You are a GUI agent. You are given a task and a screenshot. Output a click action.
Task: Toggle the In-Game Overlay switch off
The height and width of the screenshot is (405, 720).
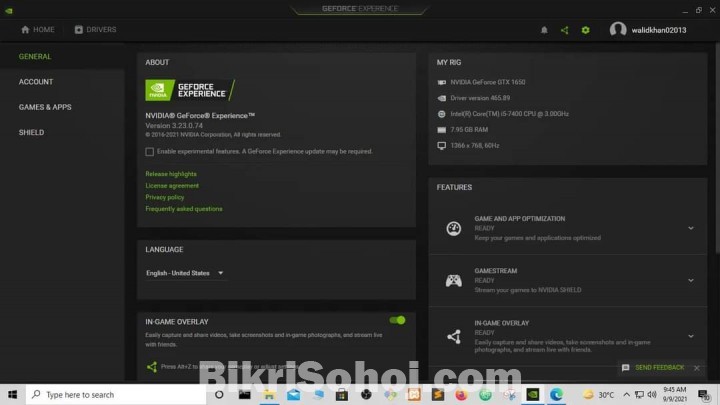click(x=397, y=321)
